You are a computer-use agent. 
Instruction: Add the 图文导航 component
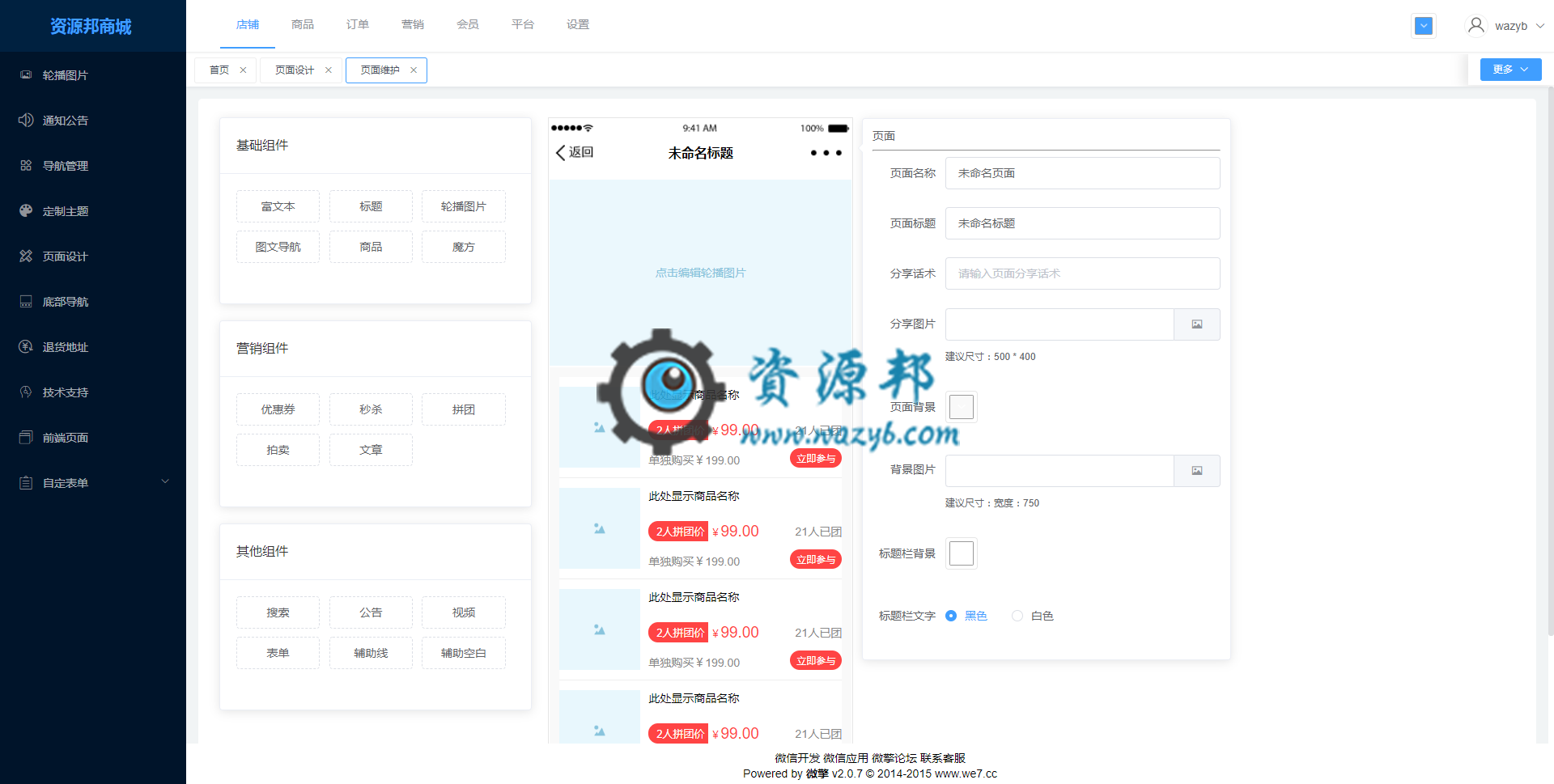point(278,247)
